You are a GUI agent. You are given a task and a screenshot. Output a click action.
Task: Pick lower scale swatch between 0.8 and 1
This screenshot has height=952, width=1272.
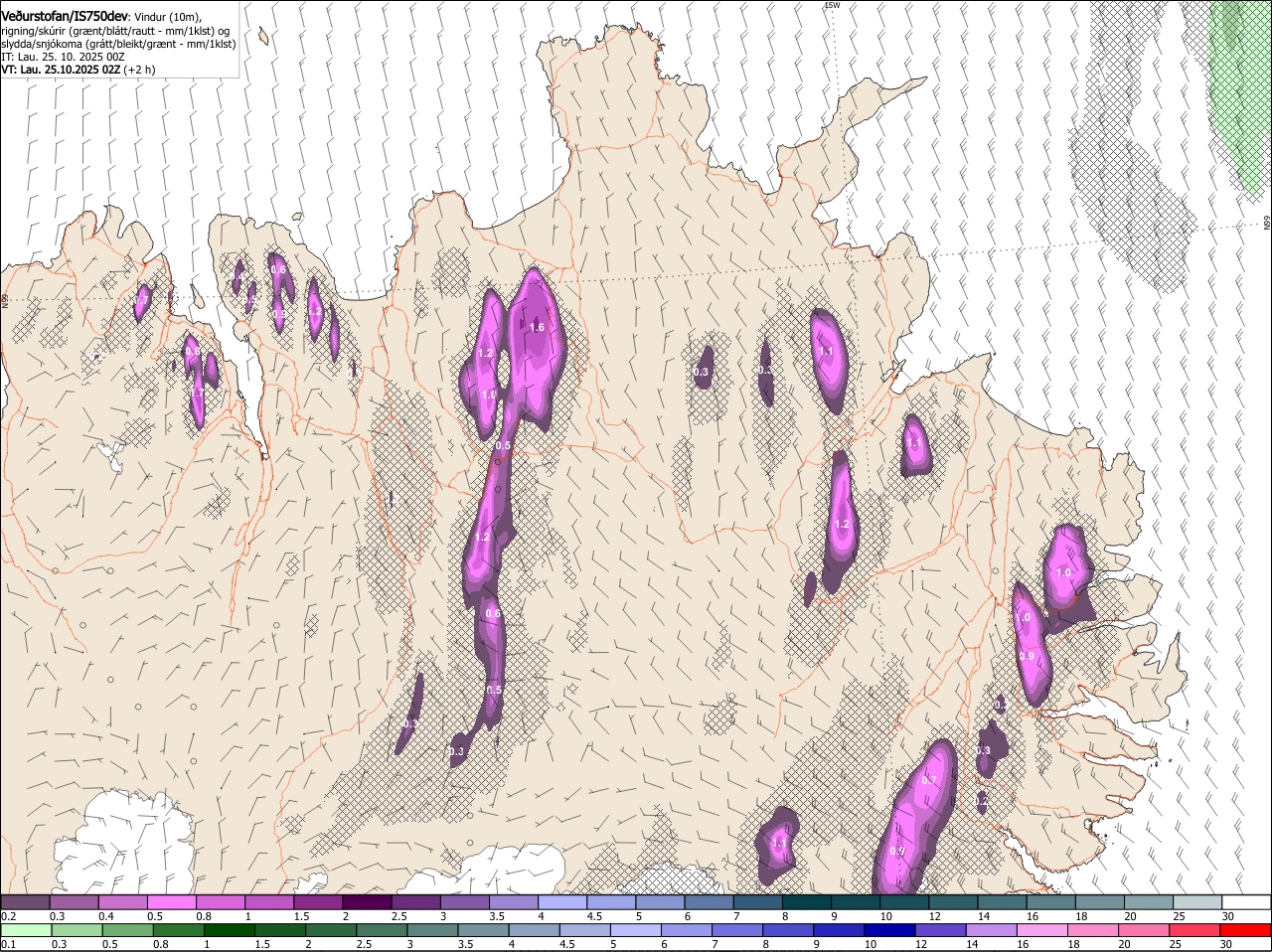point(178,931)
